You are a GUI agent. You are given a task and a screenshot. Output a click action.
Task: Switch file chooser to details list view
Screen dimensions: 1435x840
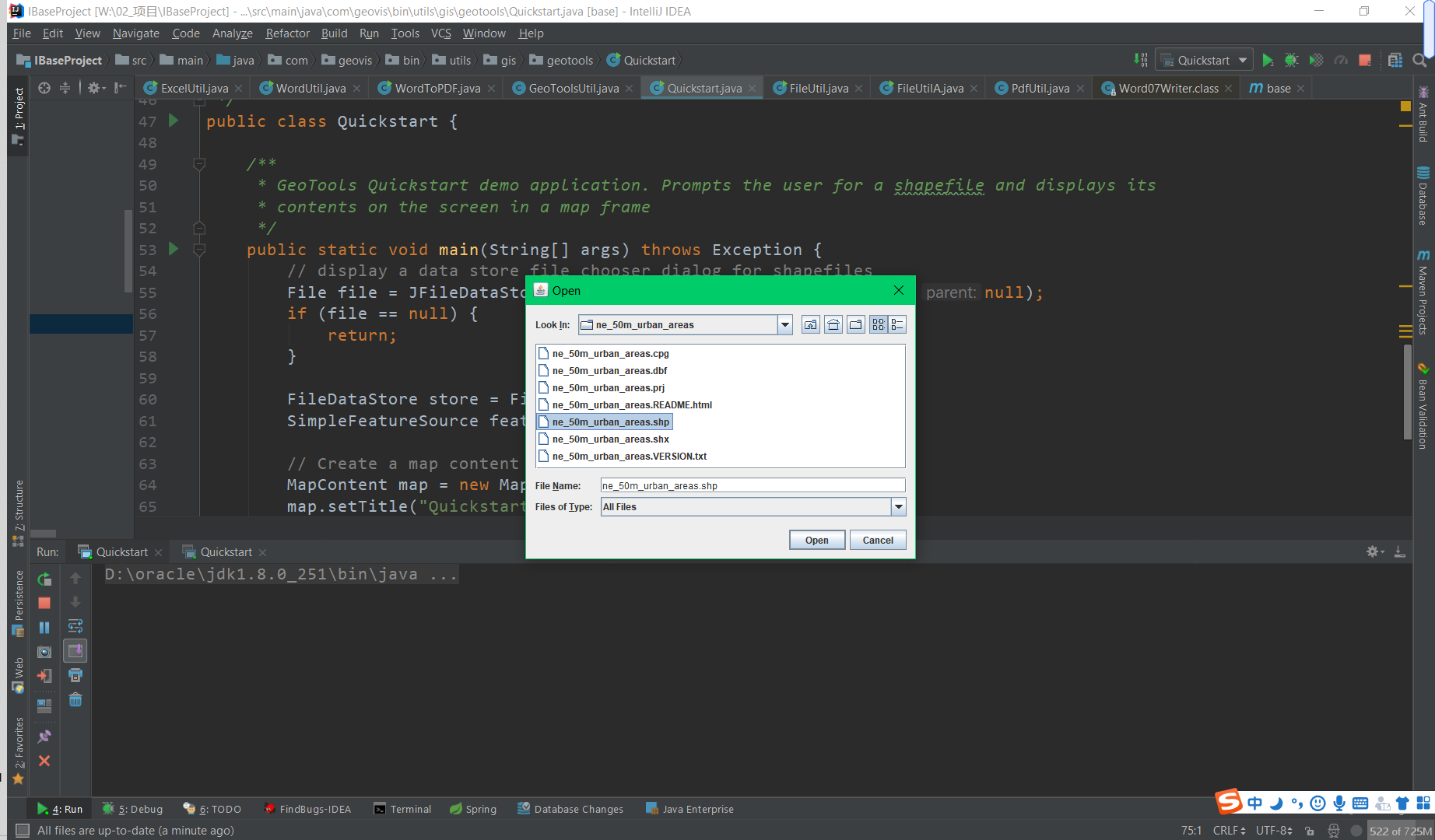896,324
